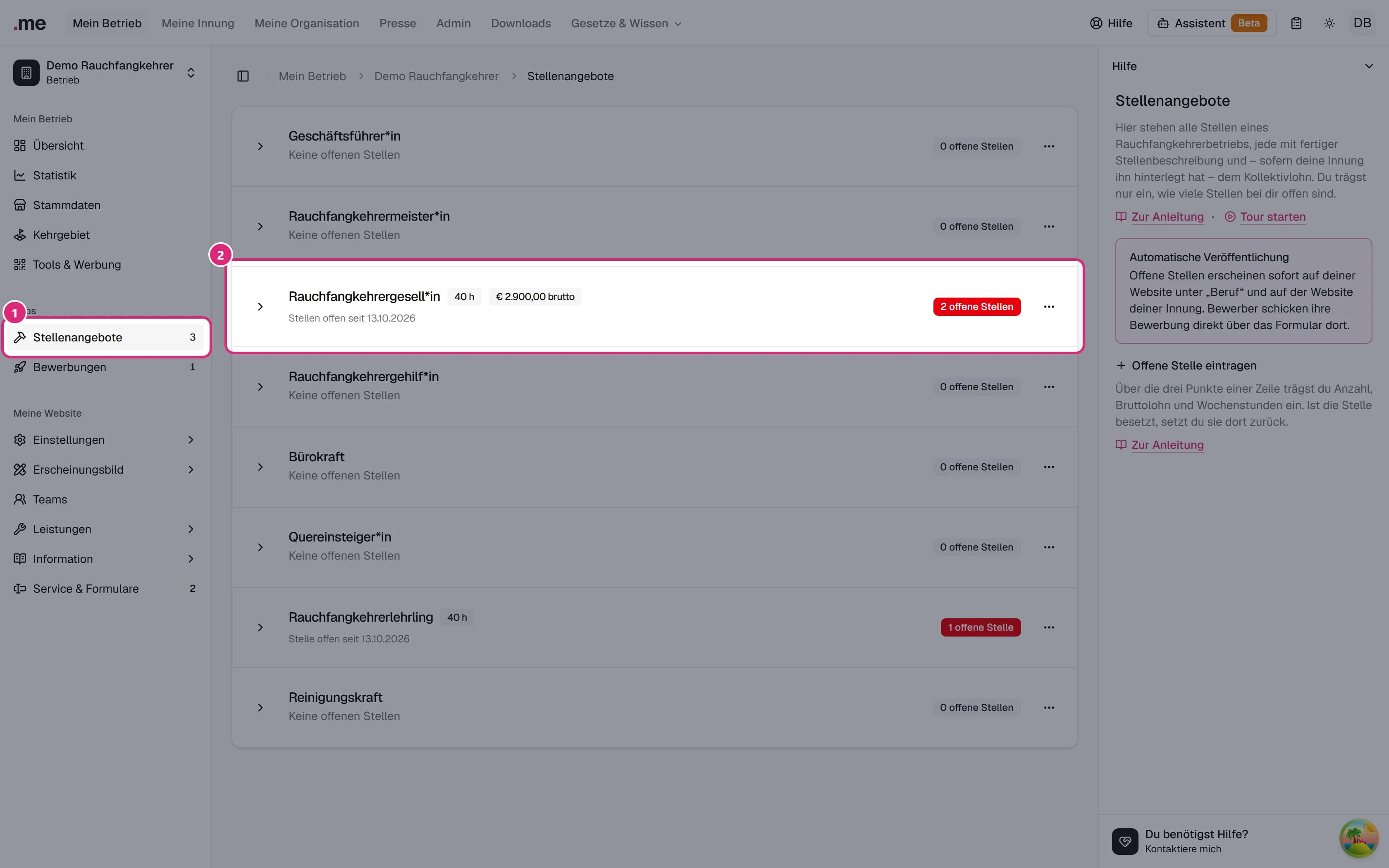This screenshot has width=1389, height=868.
Task: Open Kehrgebiet in the sidebar
Action: coord(105,235)
